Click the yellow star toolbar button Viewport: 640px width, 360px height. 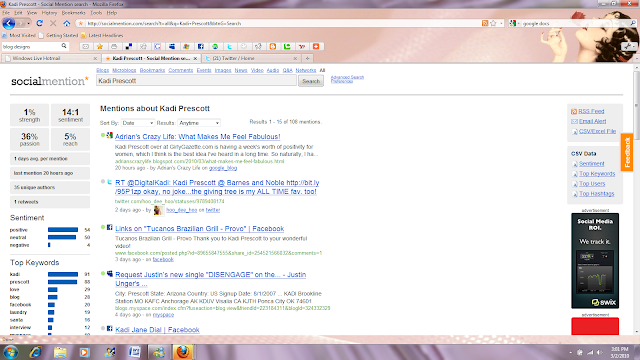[x=100, y=47]
